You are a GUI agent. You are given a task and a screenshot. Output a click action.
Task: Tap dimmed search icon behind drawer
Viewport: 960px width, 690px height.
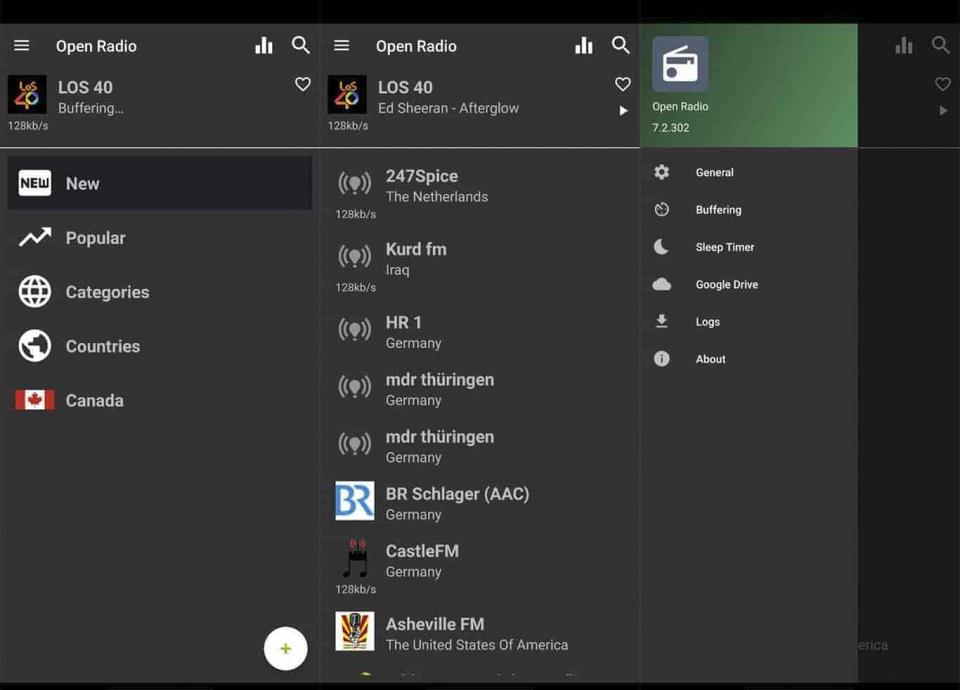point(941,45)
